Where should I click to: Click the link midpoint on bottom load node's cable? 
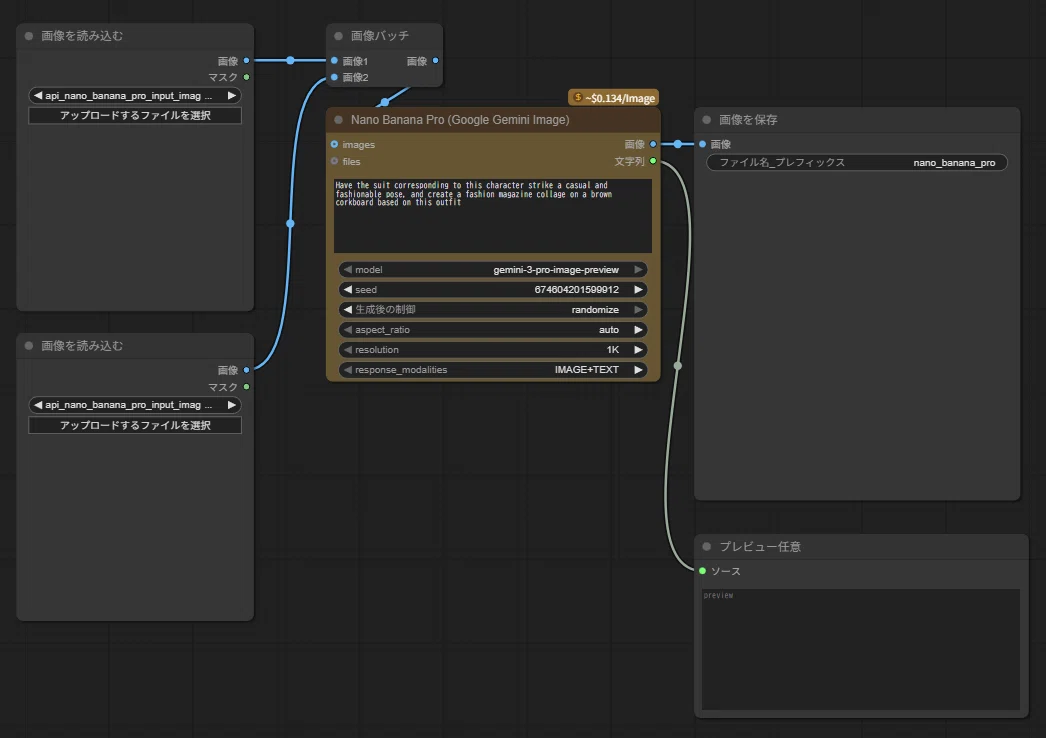click(x=290, y=224)
